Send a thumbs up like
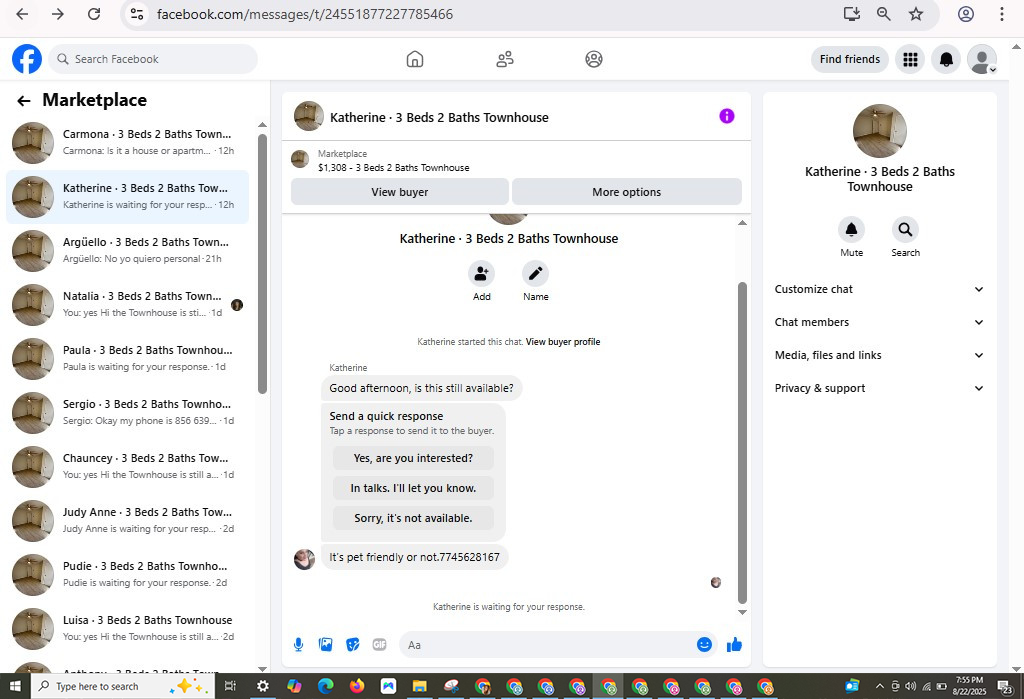Viewport: 1024px width, 699px height. pos(735,645)
